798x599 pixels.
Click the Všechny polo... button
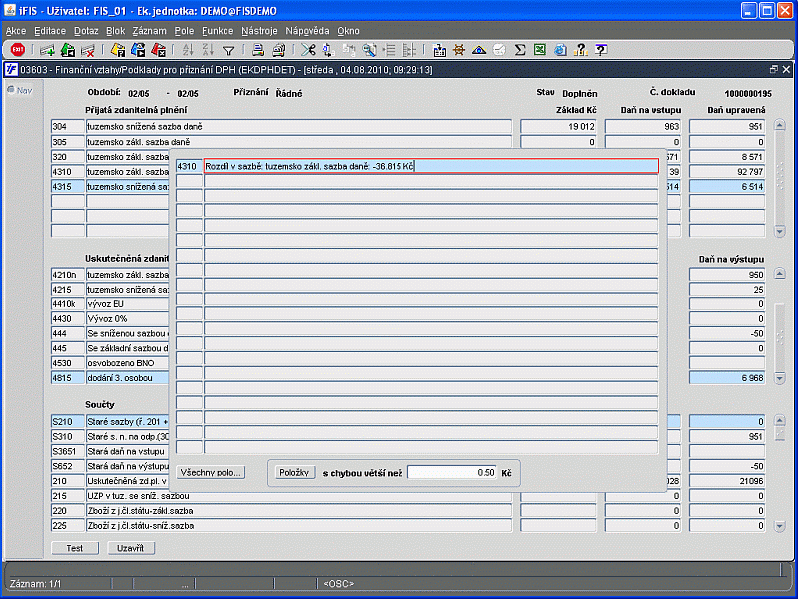pos(210,472)
